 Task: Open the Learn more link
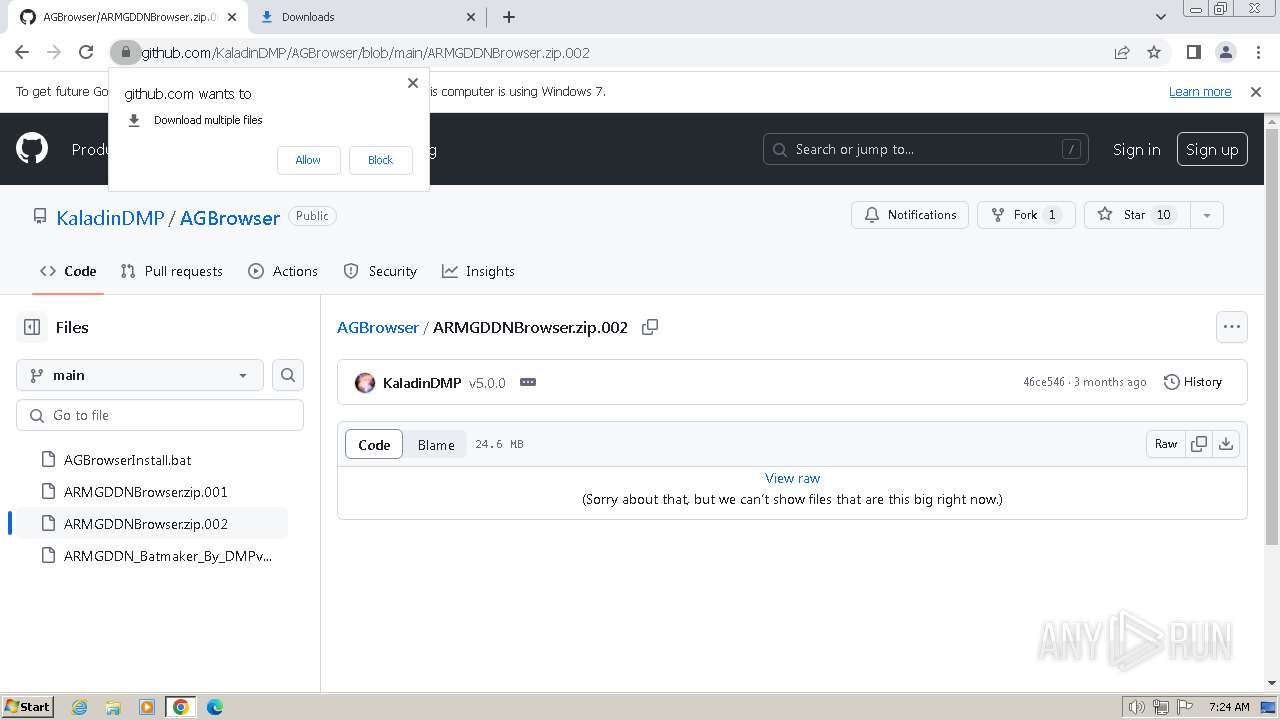tap(1200, 91)
